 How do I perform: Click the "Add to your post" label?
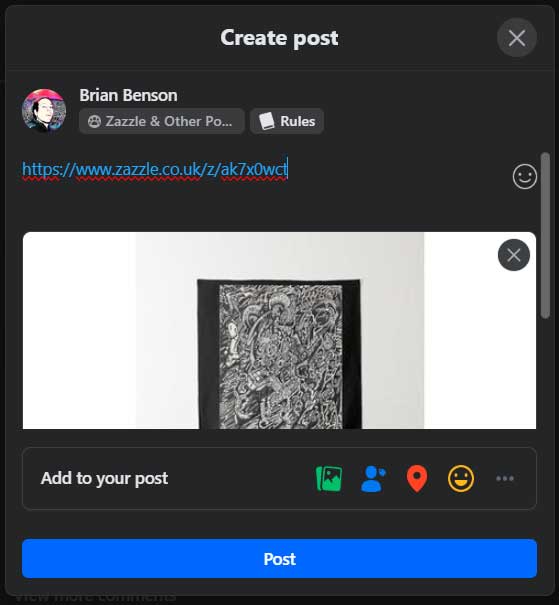(104, 478)
